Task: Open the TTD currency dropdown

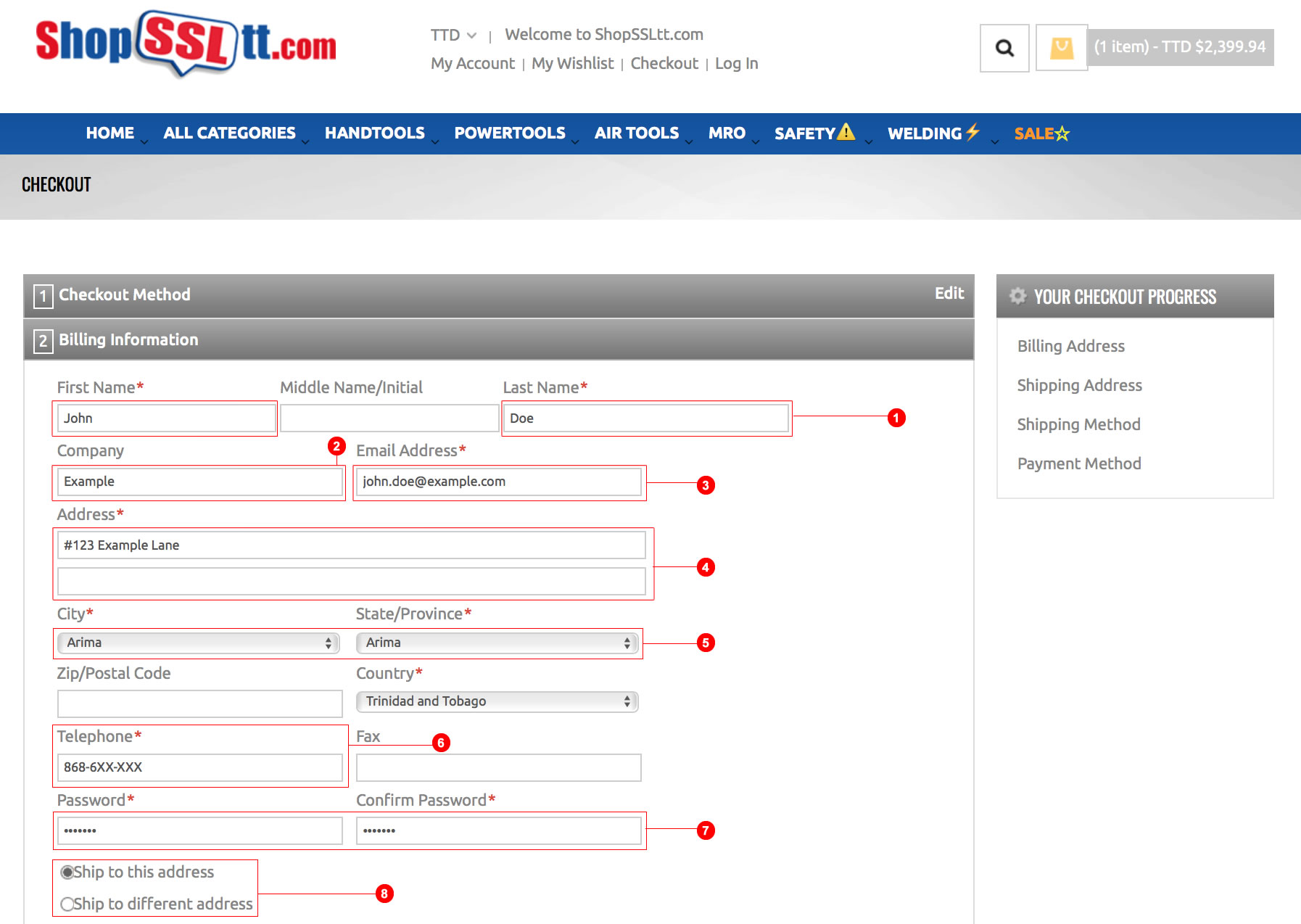Action: [453, 35]
